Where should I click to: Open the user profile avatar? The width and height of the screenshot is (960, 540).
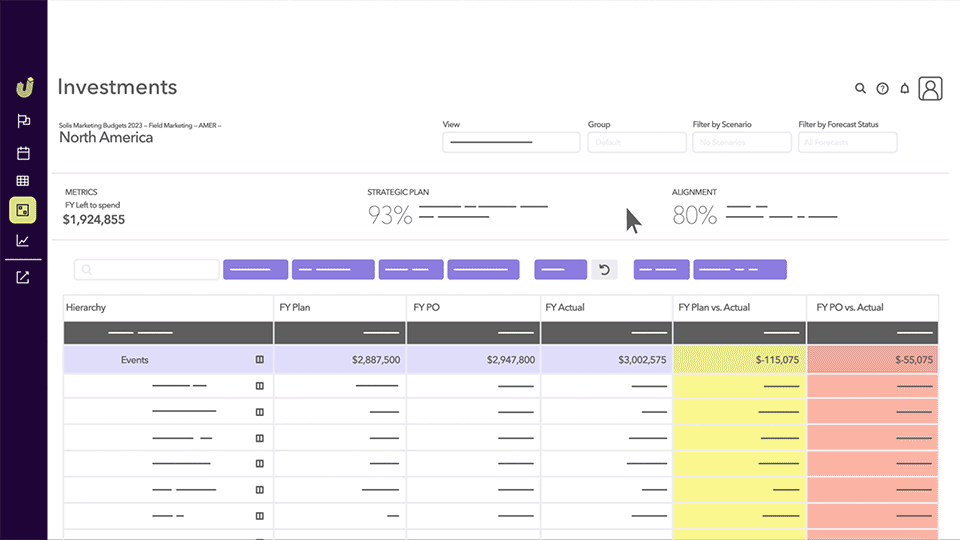pos(930,89)
